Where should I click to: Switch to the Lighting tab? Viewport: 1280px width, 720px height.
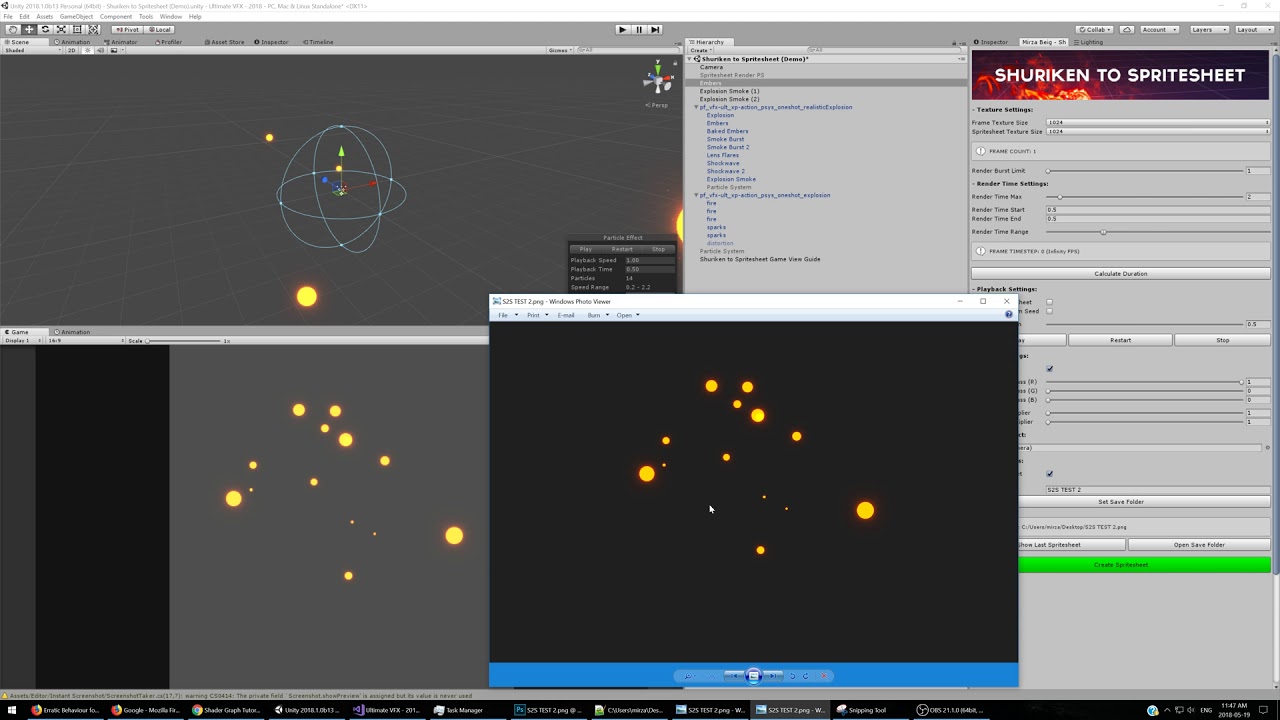pyautogui.click(x=1088, y=42)
